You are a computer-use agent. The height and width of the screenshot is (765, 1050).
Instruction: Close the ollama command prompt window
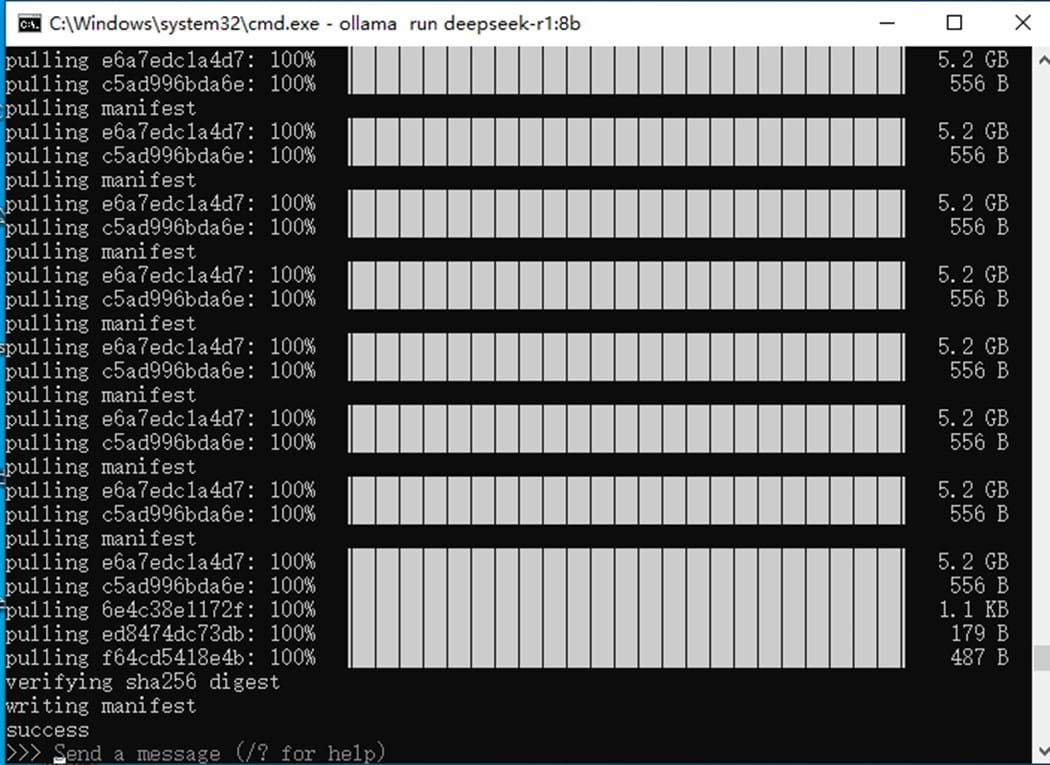coord(1022,23)
